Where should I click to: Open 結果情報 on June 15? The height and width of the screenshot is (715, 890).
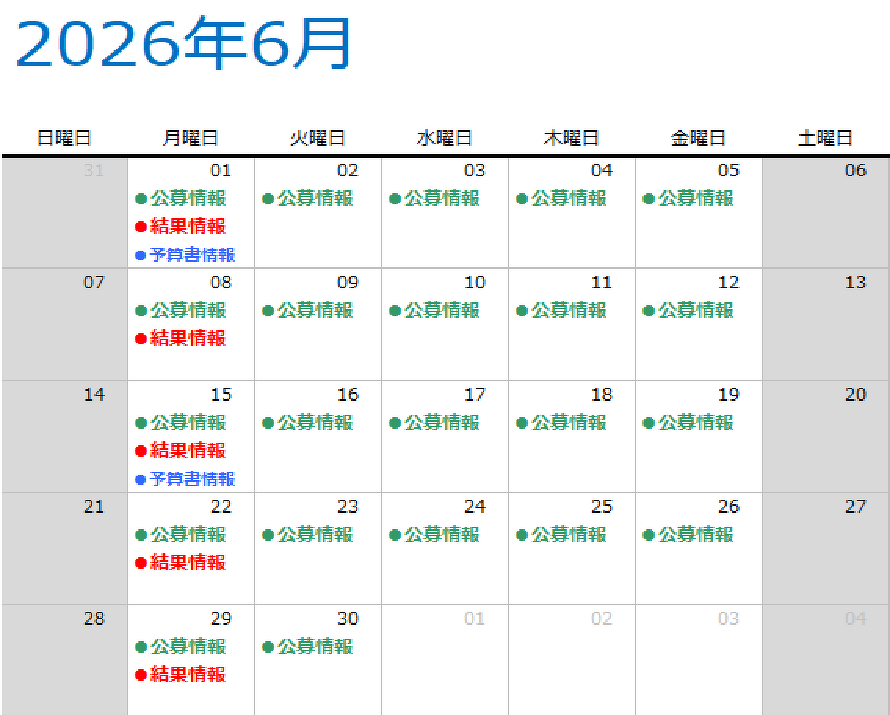(x=187, y=451)
